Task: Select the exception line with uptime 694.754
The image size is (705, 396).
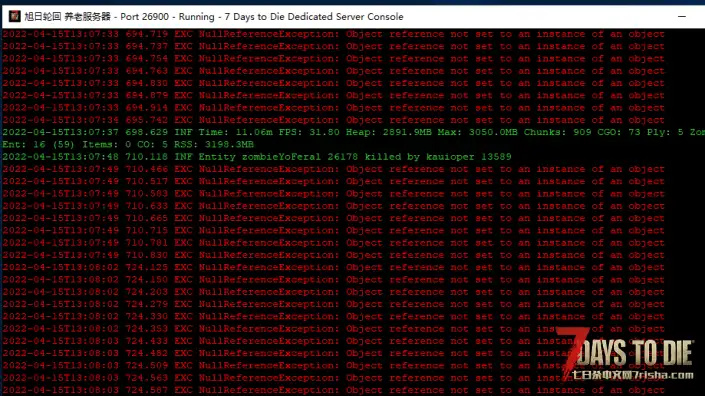Action: [x=333, y=58]
